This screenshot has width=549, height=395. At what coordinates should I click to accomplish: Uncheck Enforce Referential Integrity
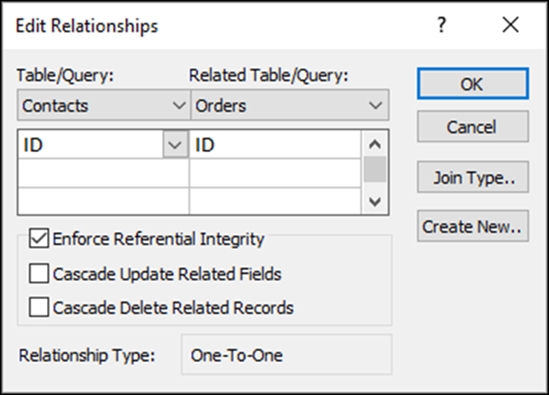click(x=39, y=238)
